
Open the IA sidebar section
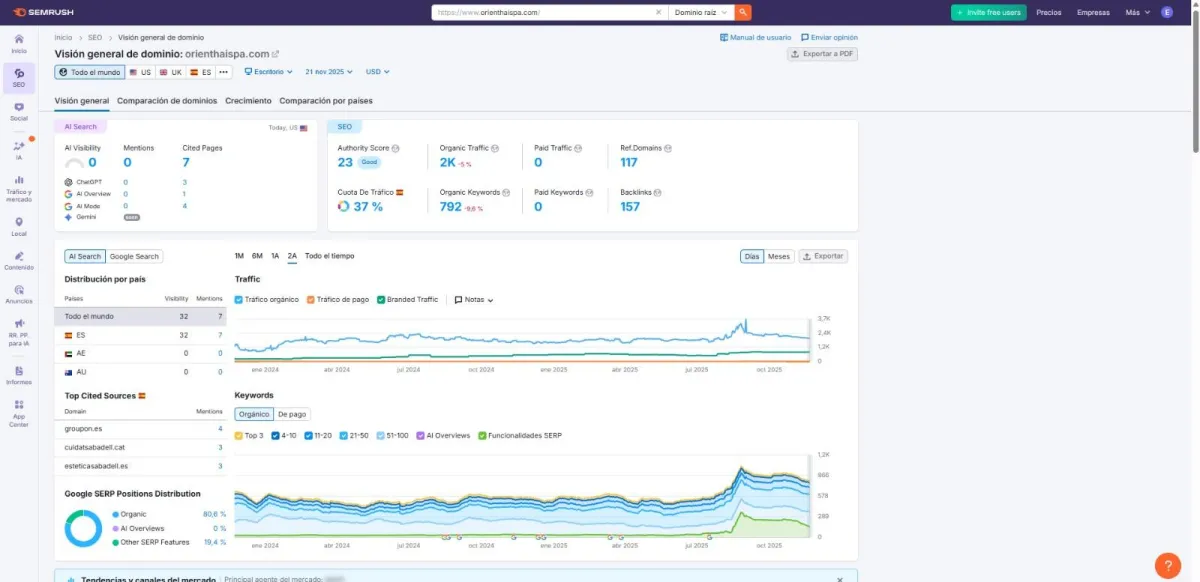(19, 151)
